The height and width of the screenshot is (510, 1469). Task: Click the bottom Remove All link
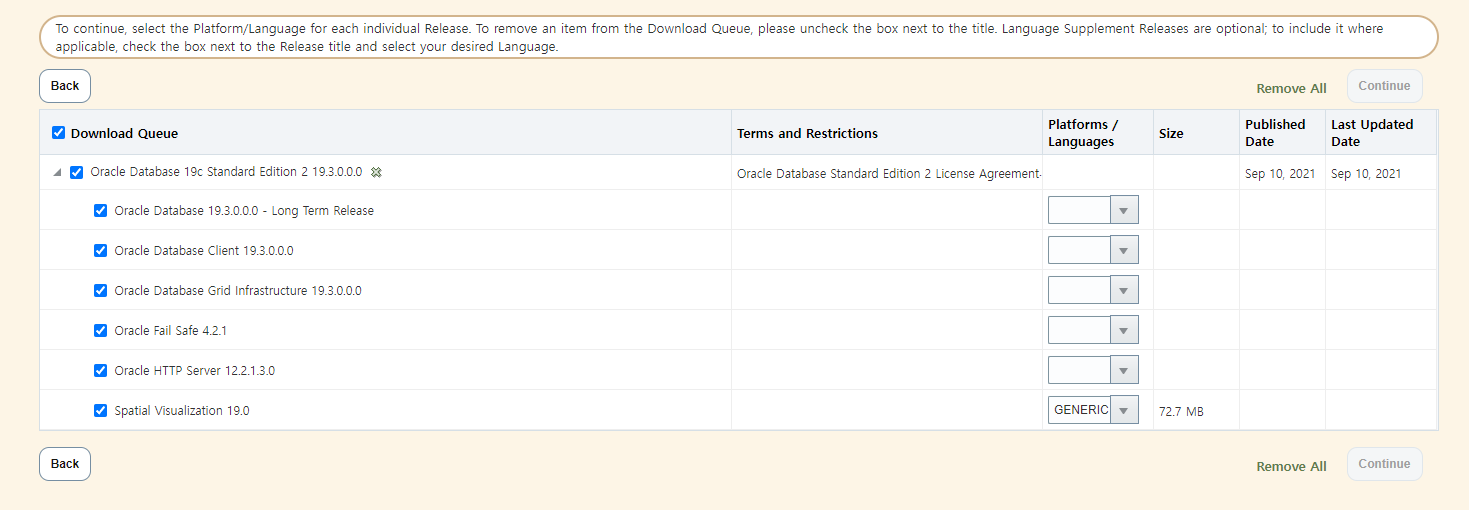click(x=1291, y=466)
